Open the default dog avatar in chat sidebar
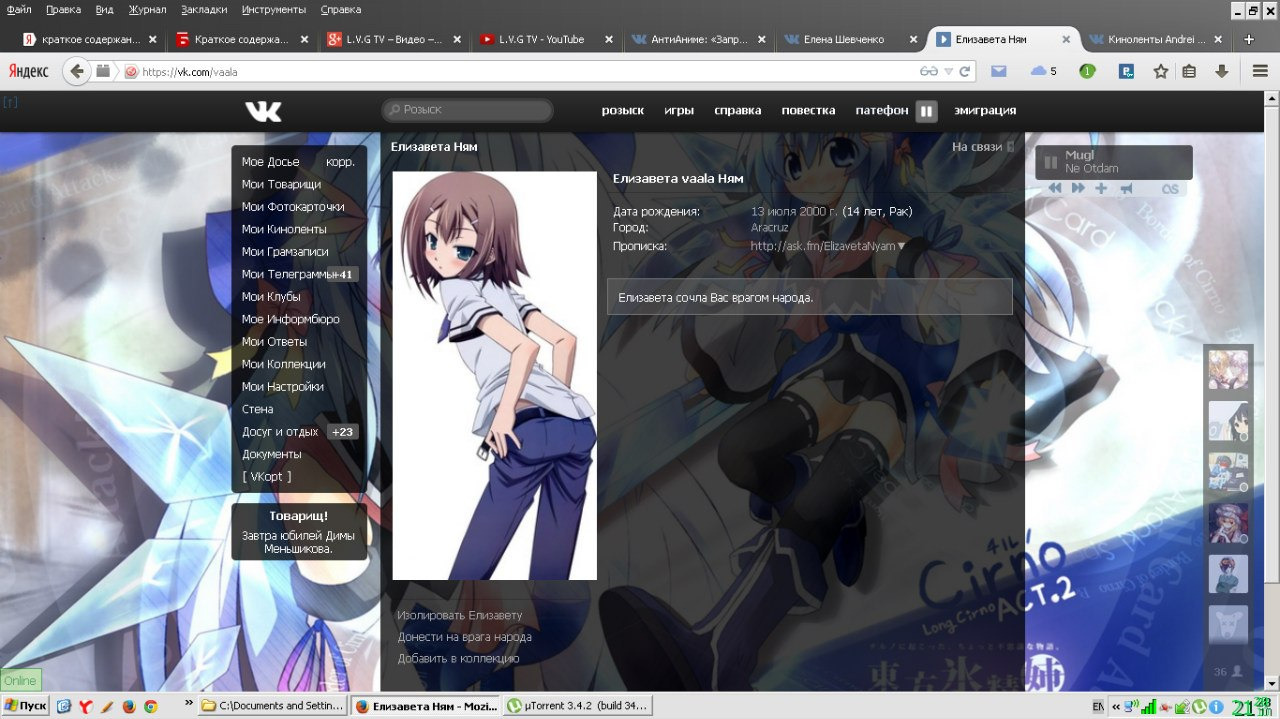Image resolution: width=1280 pixels, height=719 pixels. click(1228, 625)
